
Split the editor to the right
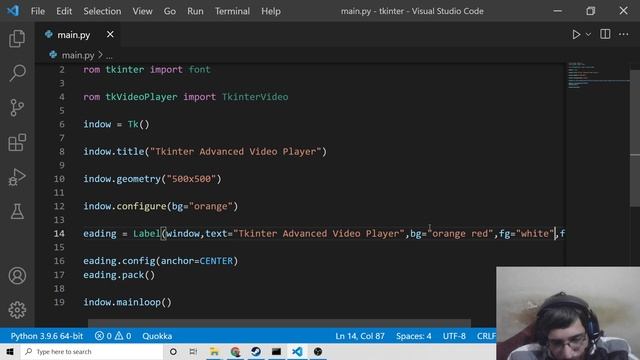(x=605, y=34)
